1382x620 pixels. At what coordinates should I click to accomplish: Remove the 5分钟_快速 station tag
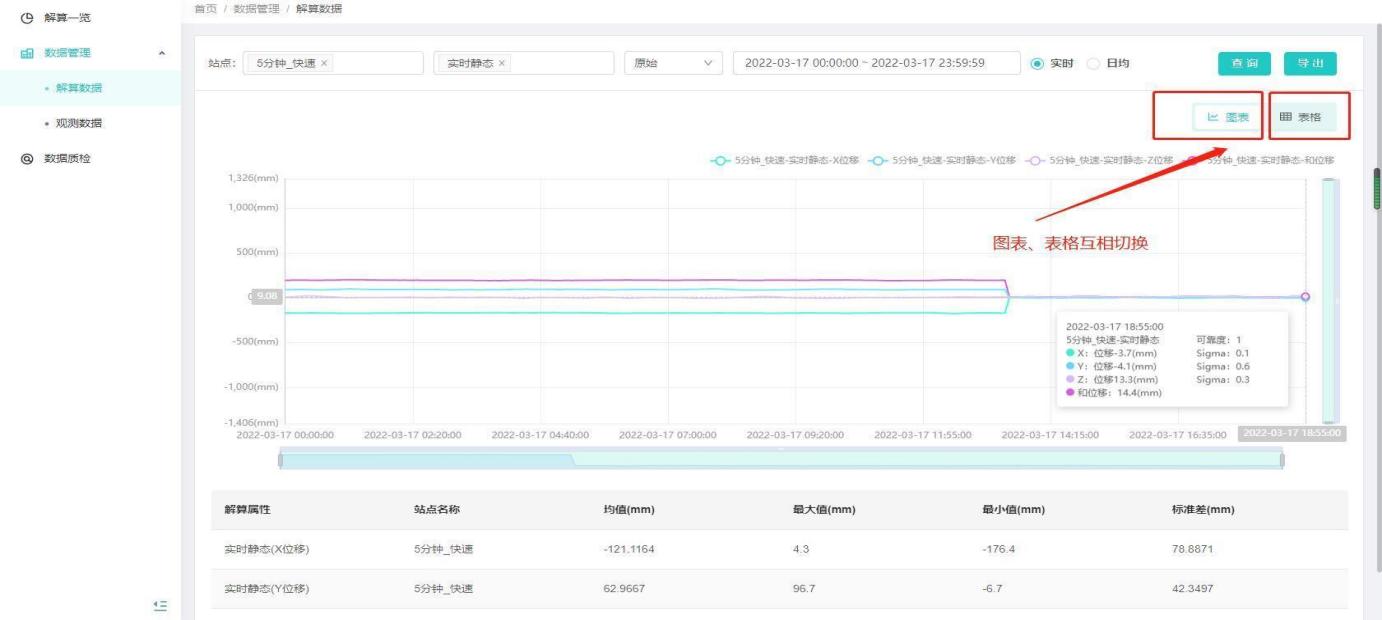325,63
